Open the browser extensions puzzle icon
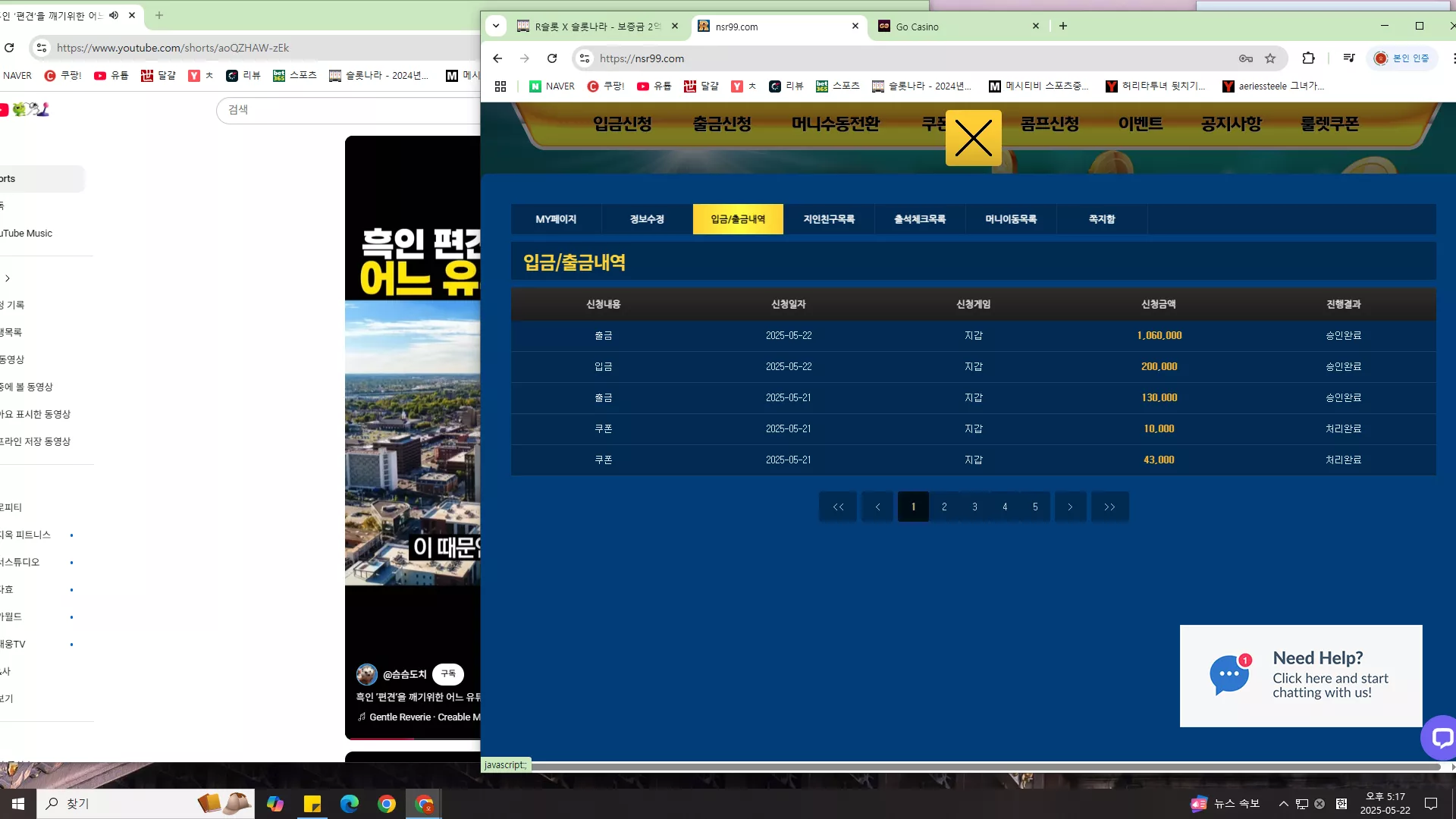Viewport: 1456px width, 819px height. pos(1308,58)
